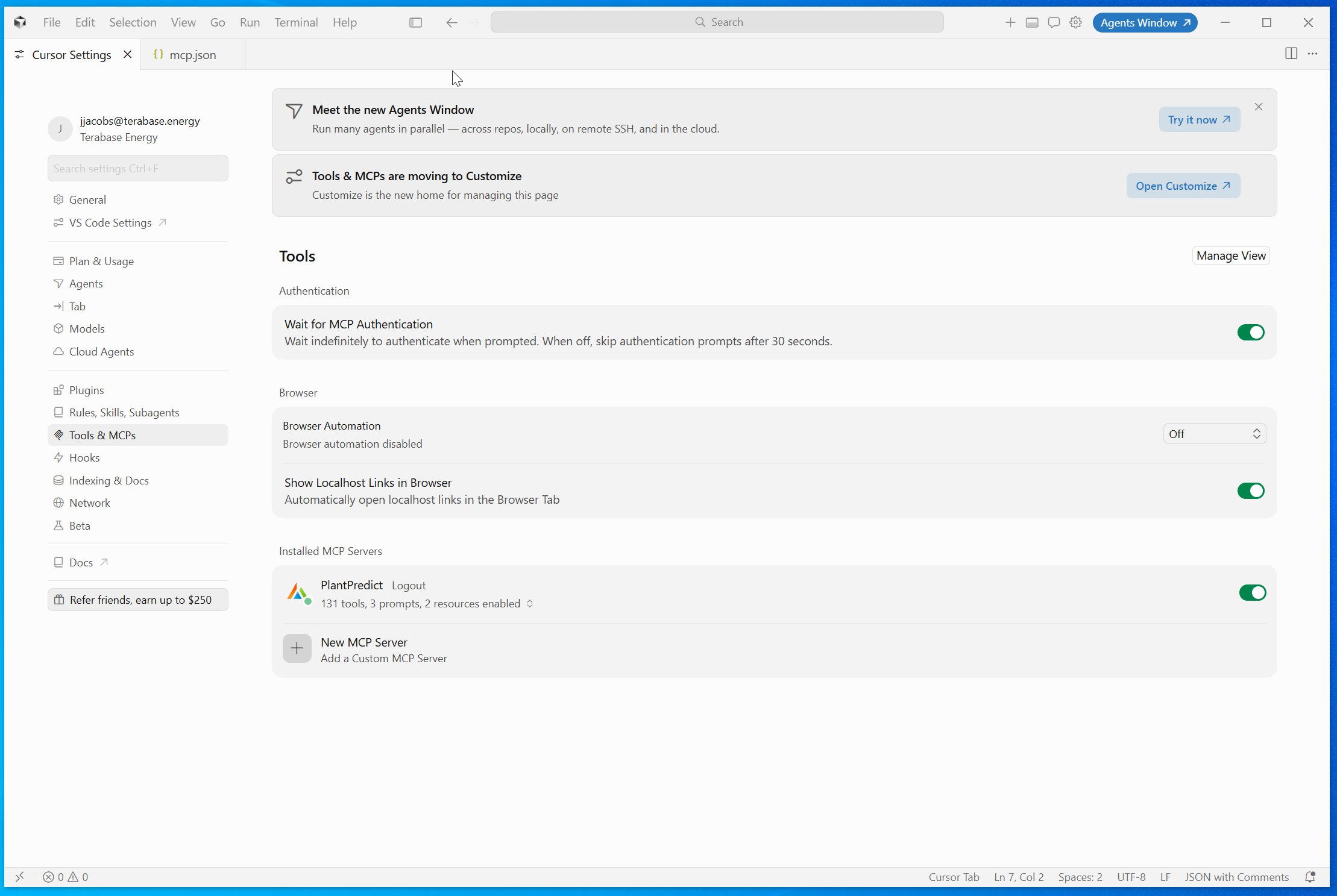The height and width of the screenshot is (896, 1337).
Task: Open Beta settings section
Action: [x=137, y=525]
